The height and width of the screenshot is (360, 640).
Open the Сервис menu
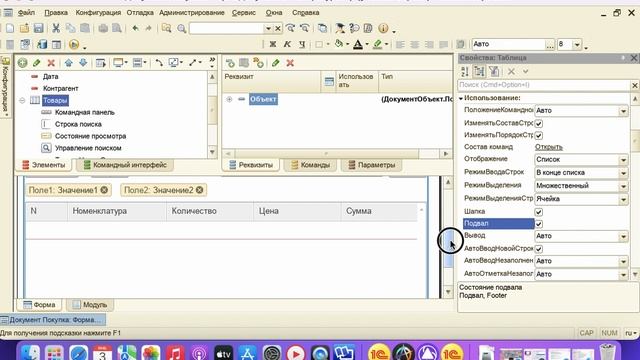244,13
